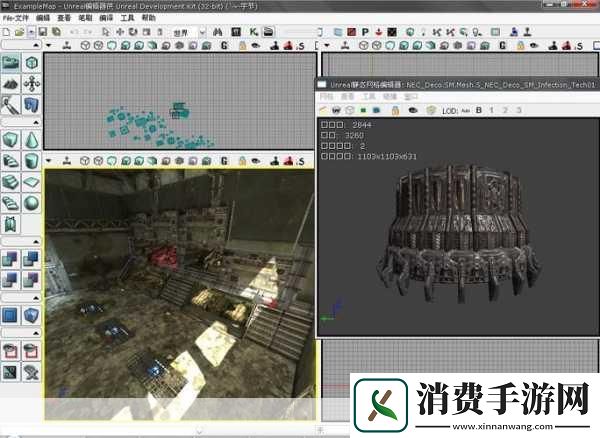Open Matinee with the clapperboard icon
Screen dimensions: 600x438
coord(269,32)
